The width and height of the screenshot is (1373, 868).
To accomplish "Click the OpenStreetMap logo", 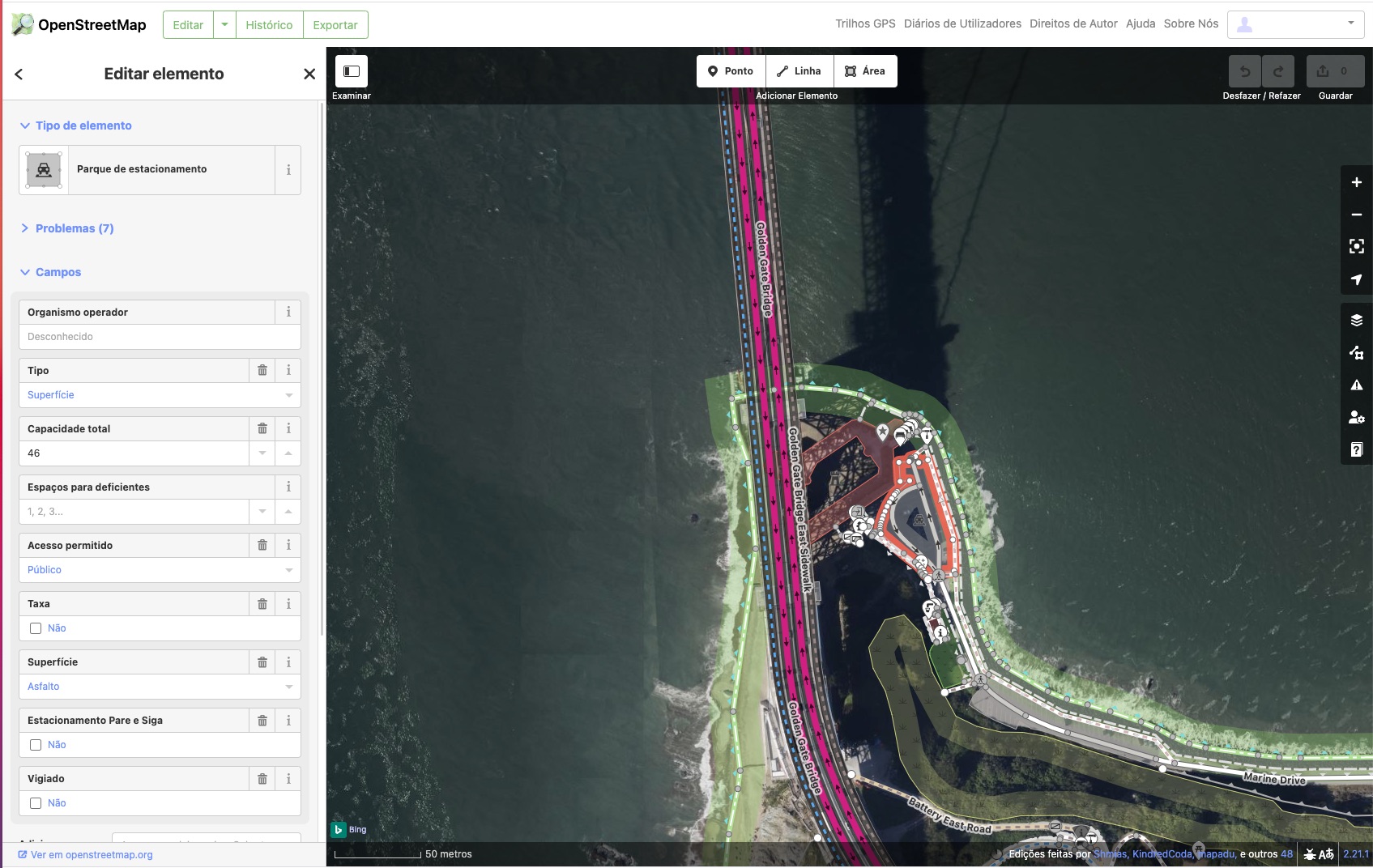I will click(x=79, y=24).
